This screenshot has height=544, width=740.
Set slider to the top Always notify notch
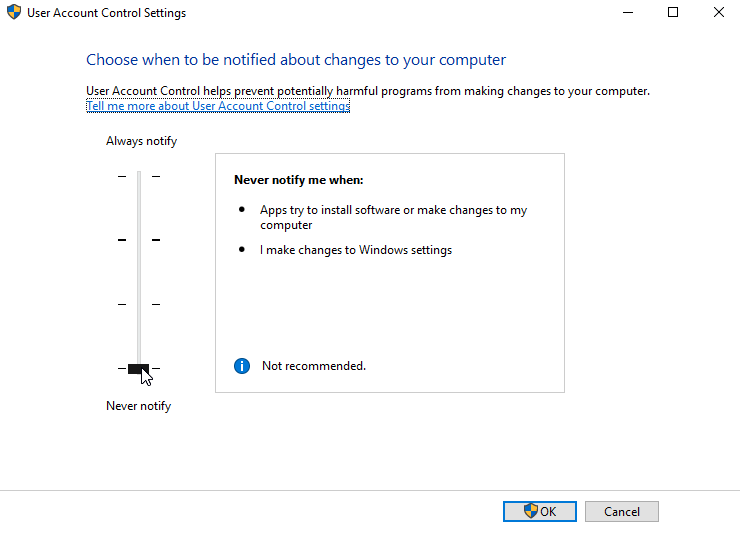[139, 176]
